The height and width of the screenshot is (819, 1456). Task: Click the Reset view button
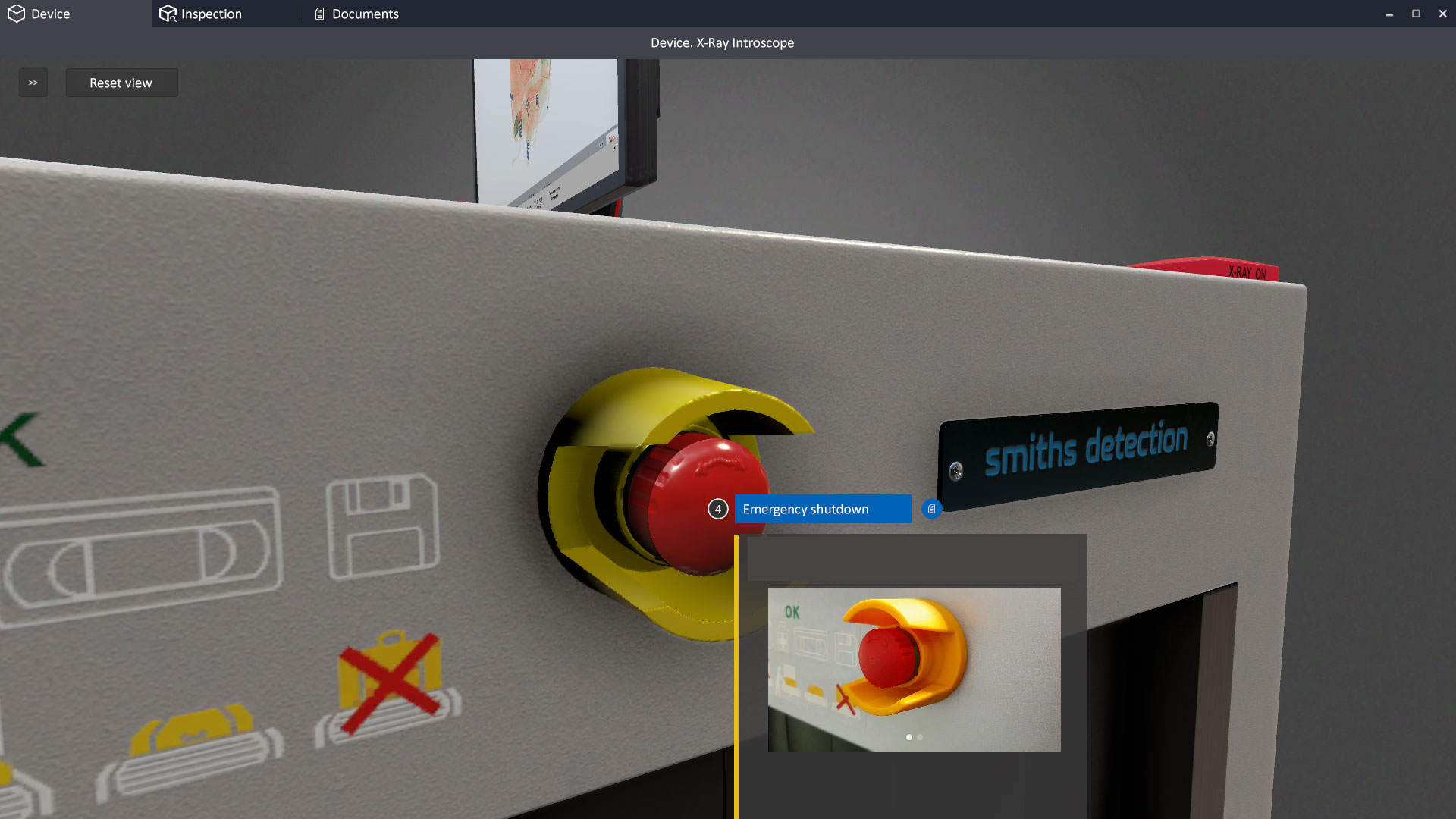(x=121, y=83)
